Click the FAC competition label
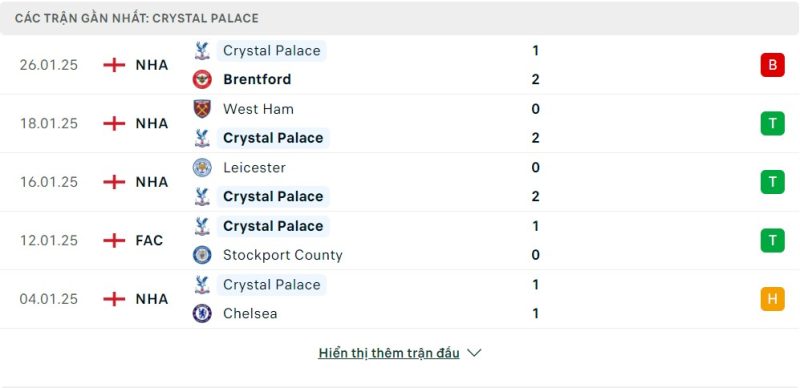800x388 pixels. [x=149, y=240]
